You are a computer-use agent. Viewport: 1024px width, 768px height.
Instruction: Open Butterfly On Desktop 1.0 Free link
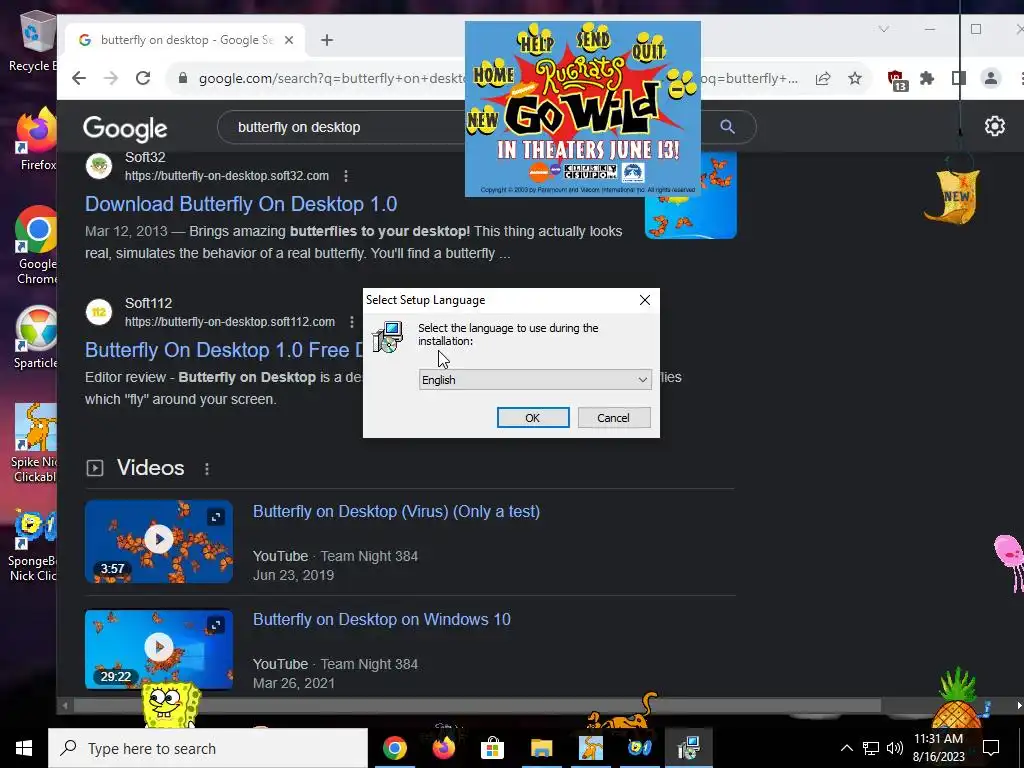(223, 350)
